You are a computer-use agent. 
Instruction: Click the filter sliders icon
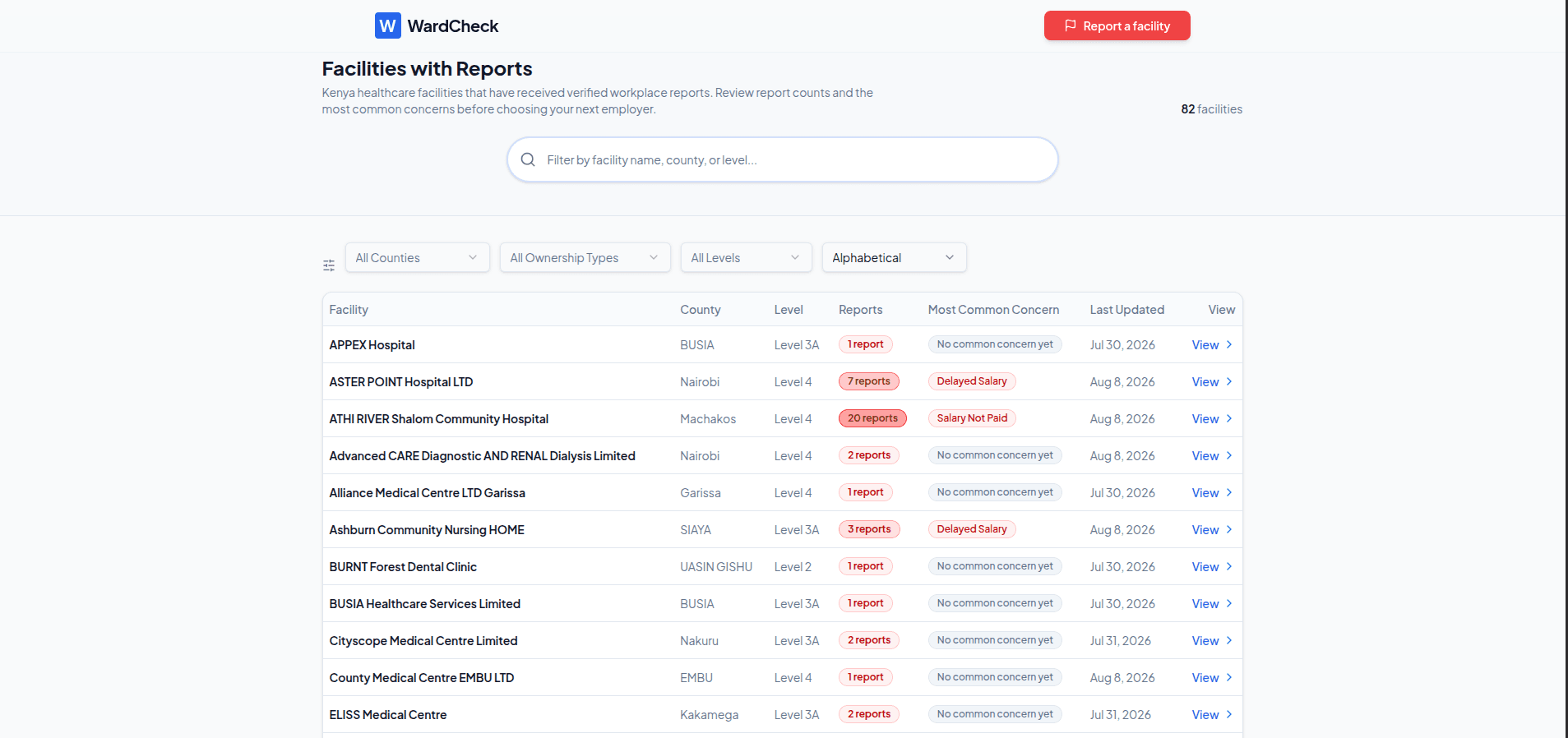tap(329, 265)
